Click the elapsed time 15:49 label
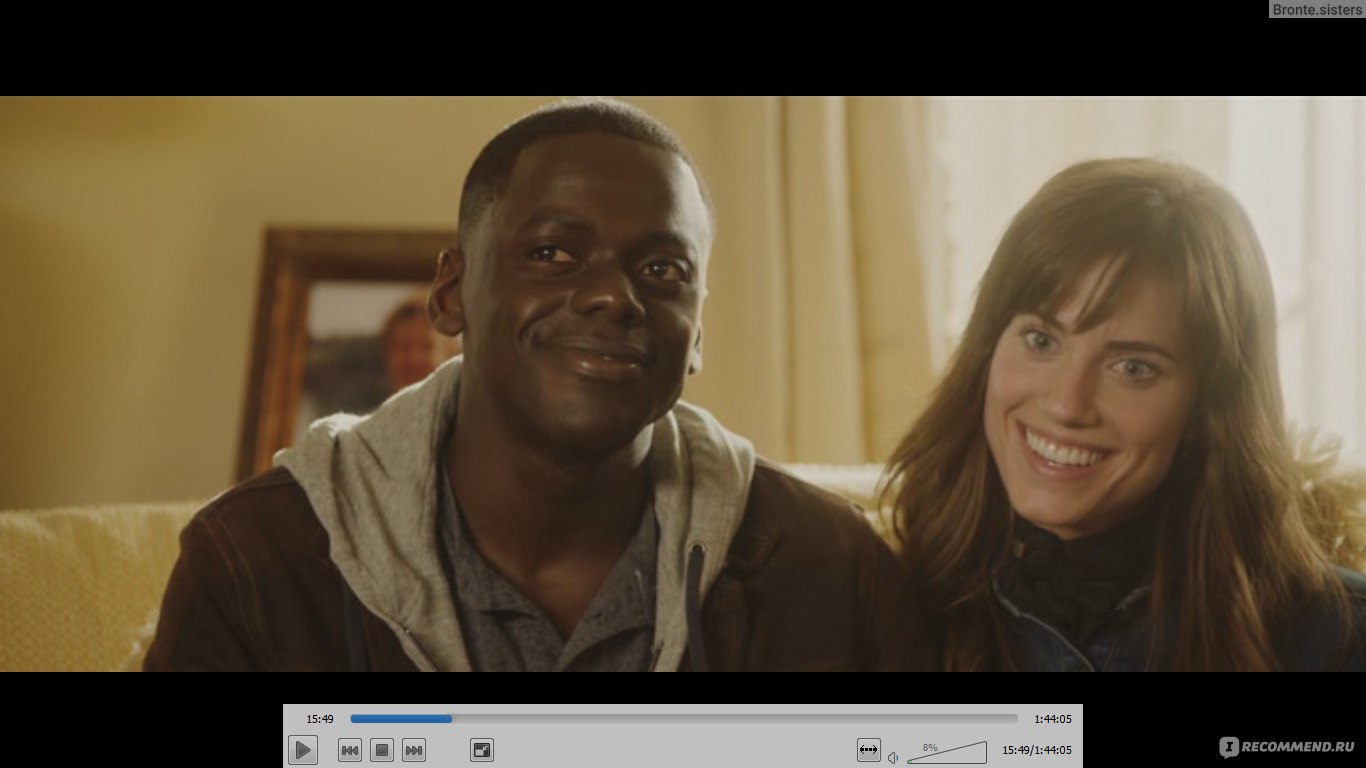 [x=320, y=719]
